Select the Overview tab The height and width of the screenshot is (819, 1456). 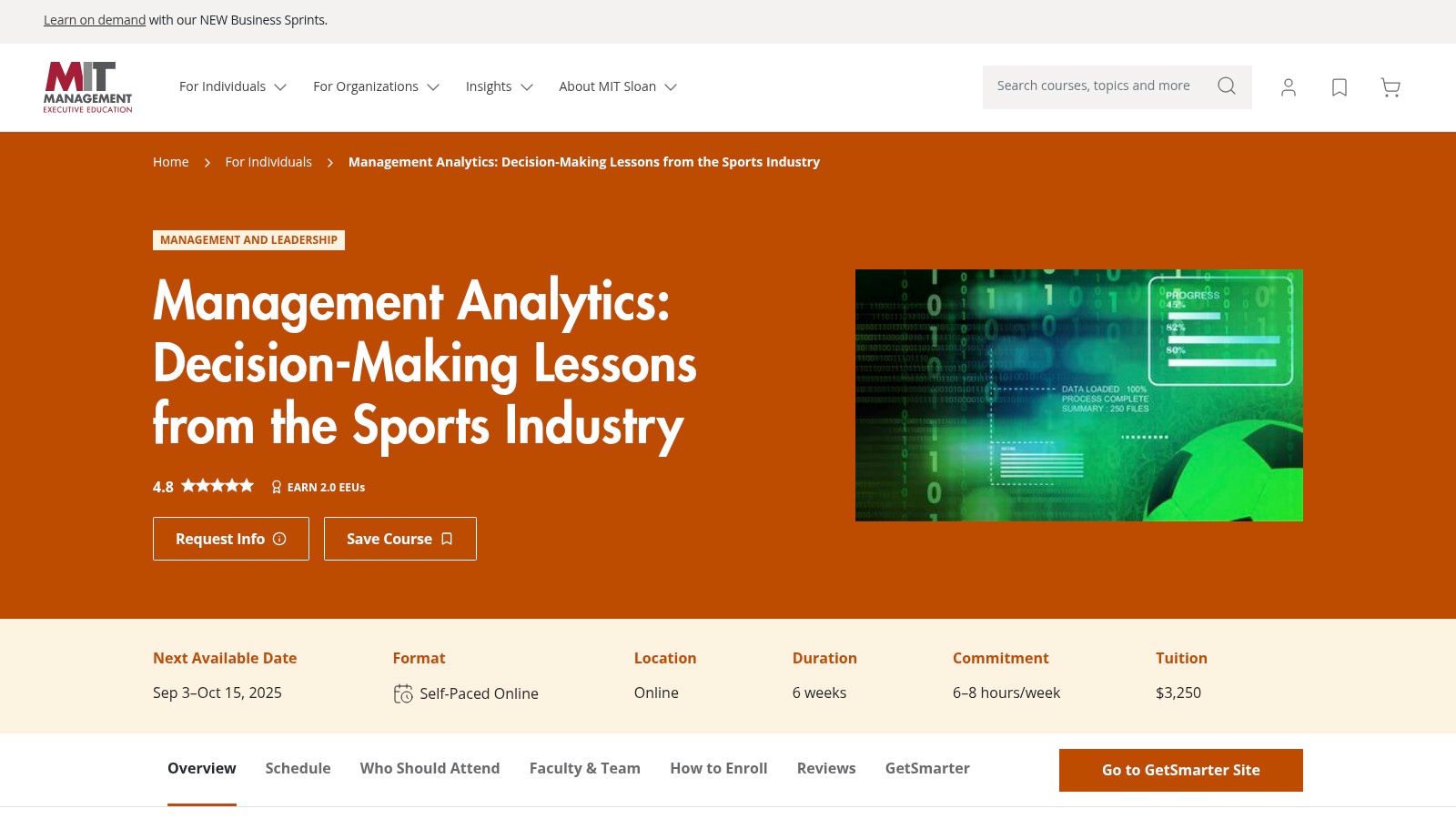pyautogui.click(x=202, y=768)
